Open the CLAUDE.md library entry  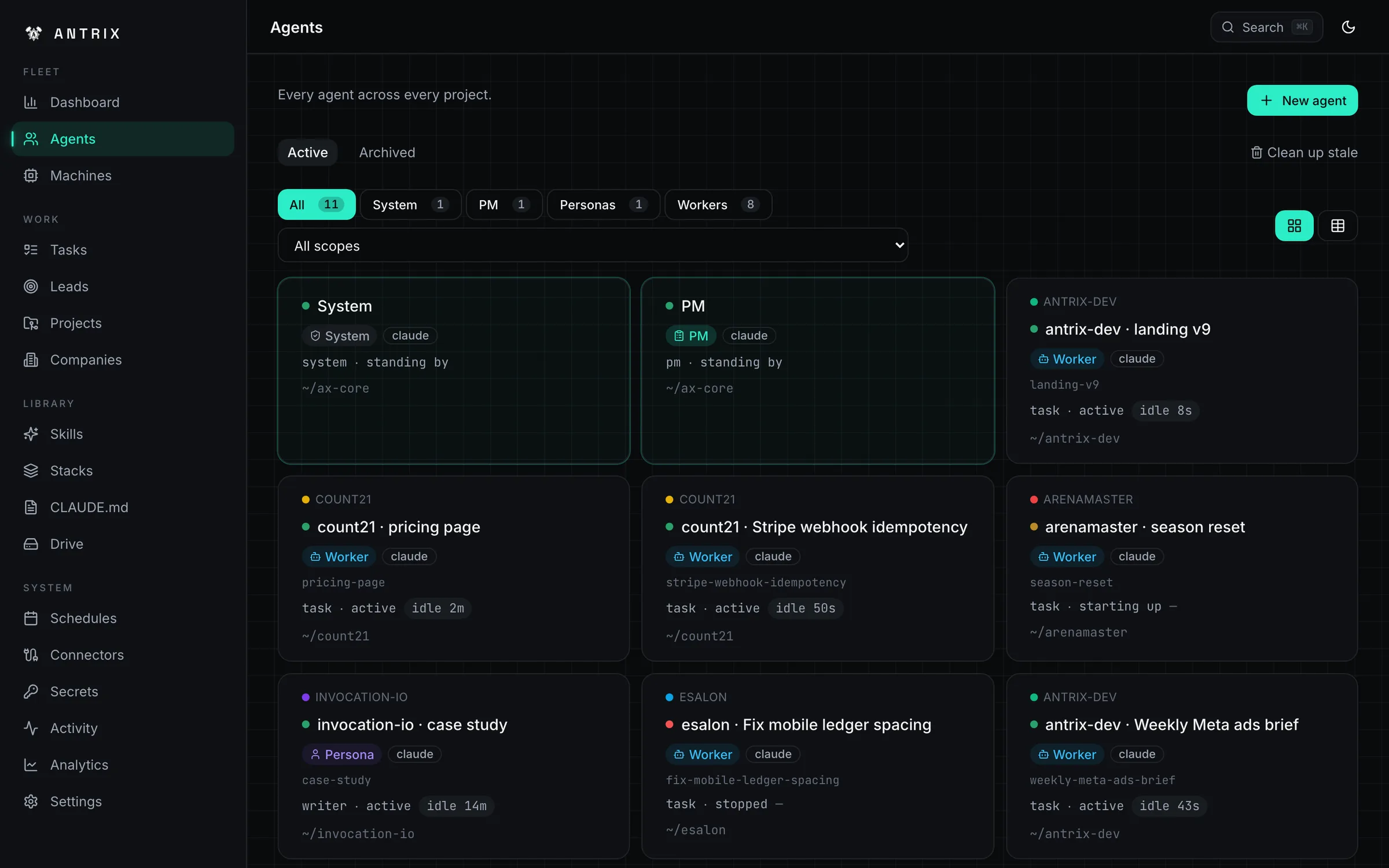[123, 507]
